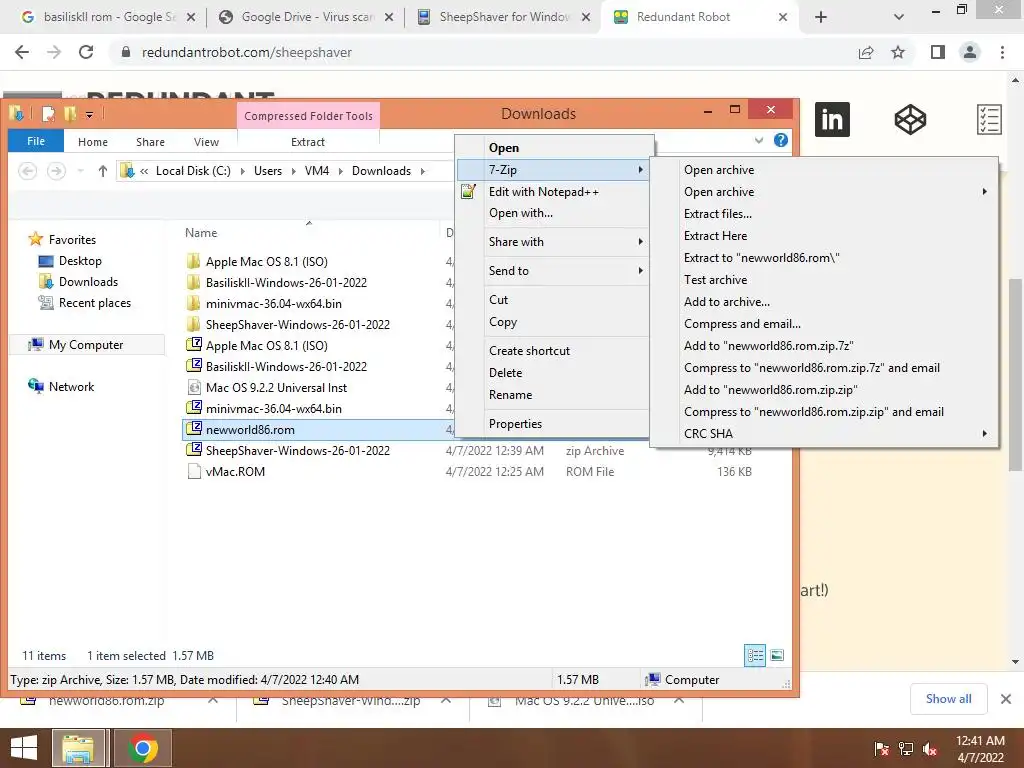This screenshot has height=768, width=1024.
Task: Reload the Redundant Robot page
Action: tap(86, 52)
